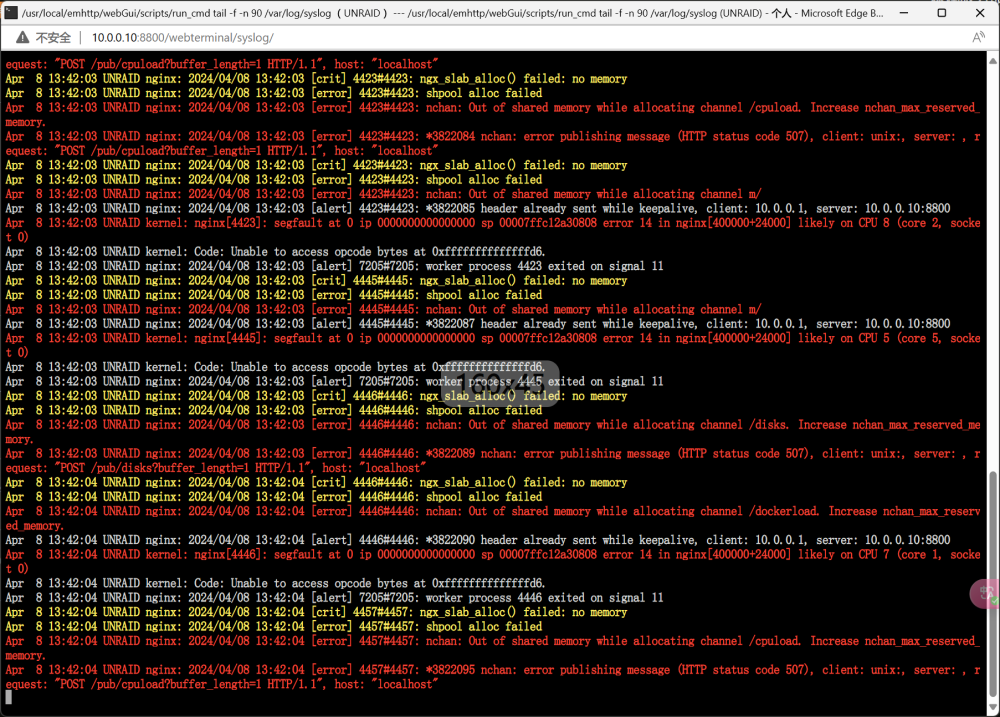Minimize the Edge window

pos(904,13)
